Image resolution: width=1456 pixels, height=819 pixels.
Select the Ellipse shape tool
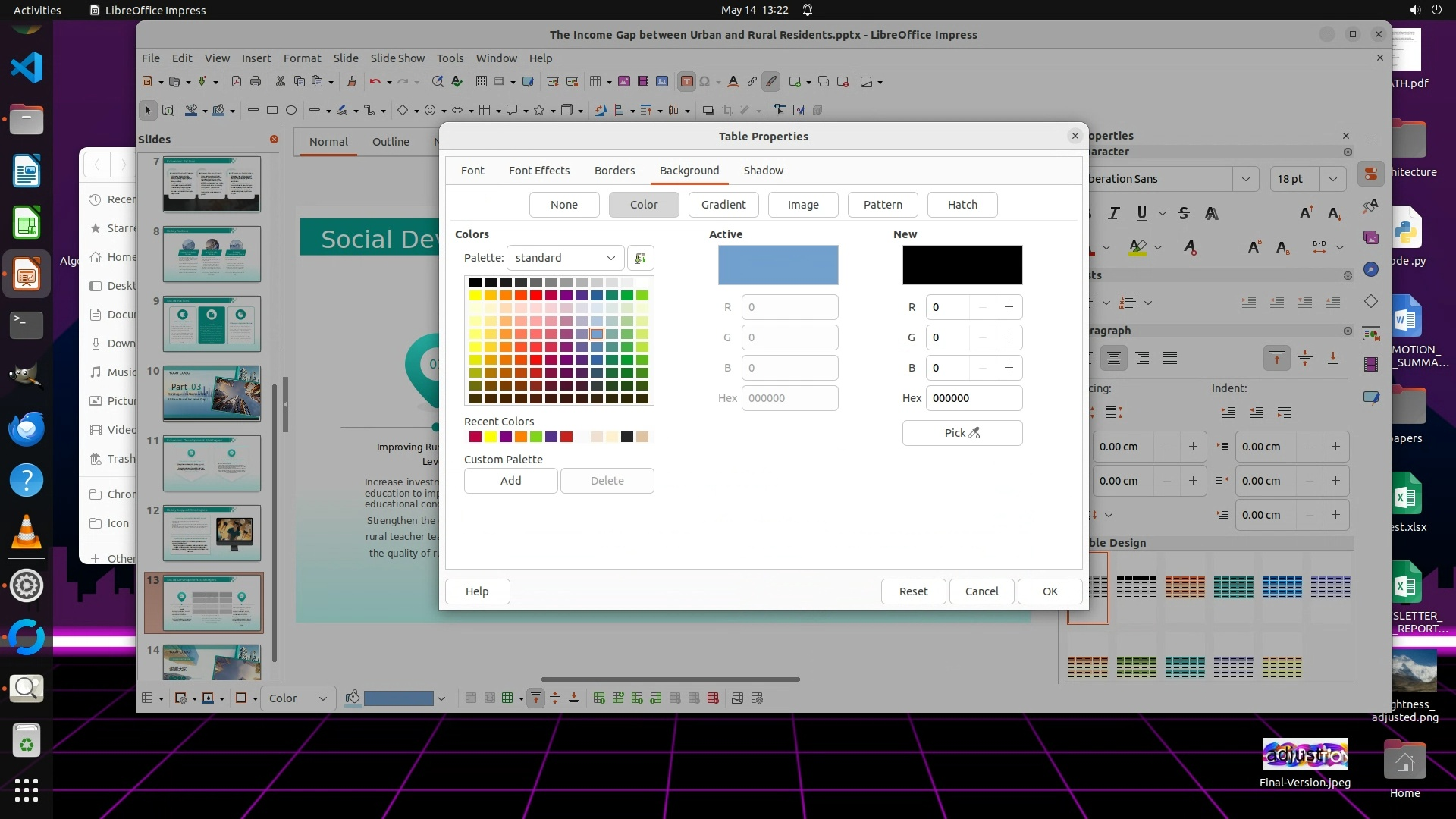291,111
